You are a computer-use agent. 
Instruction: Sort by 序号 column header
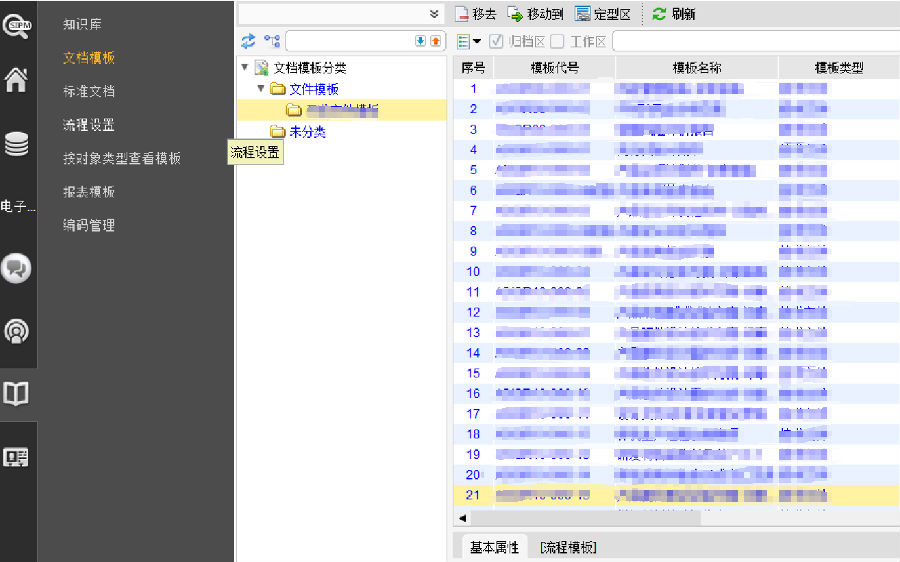point(474,68)
